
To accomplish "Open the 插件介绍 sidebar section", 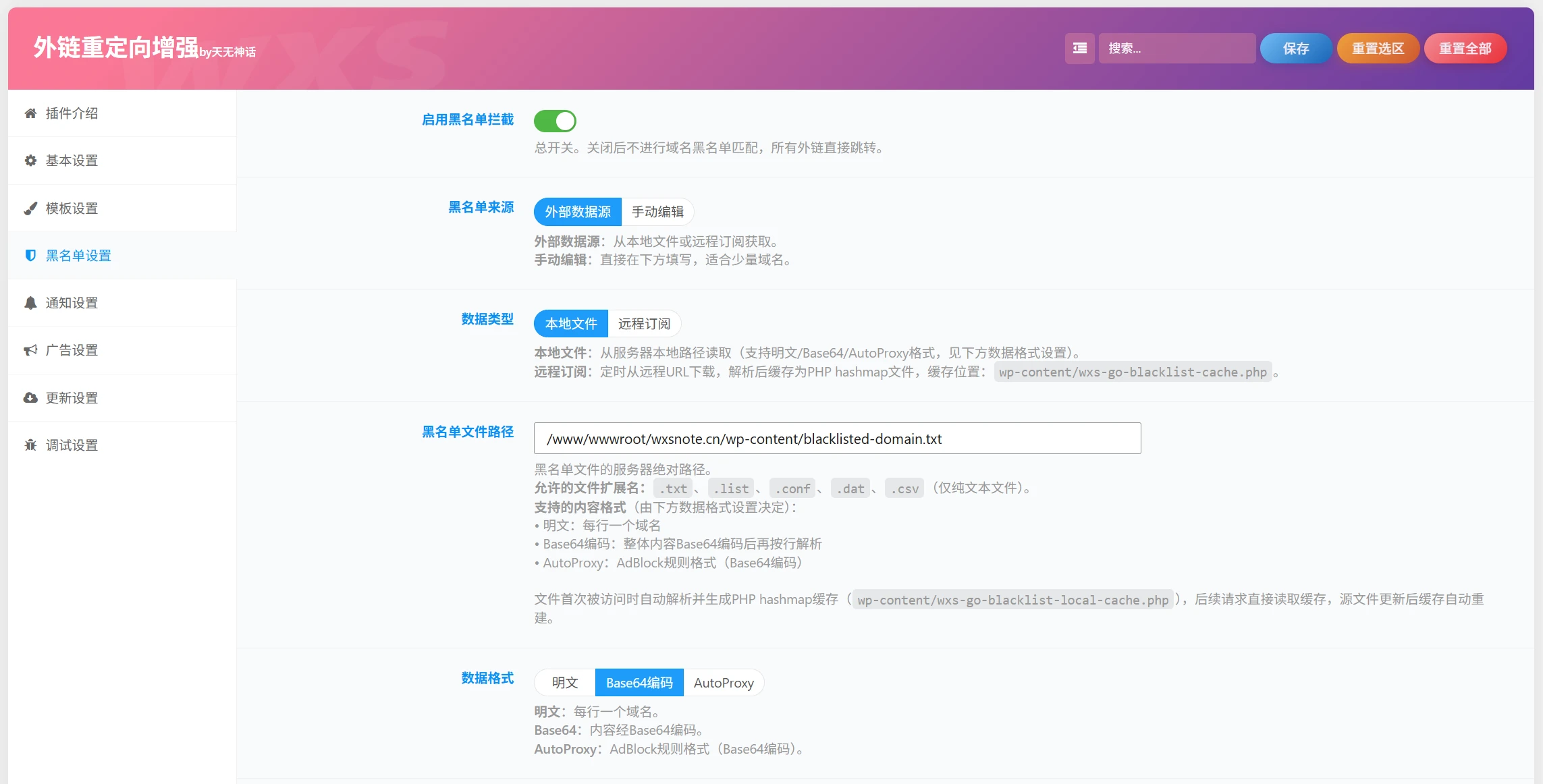I will click(122, 113).
